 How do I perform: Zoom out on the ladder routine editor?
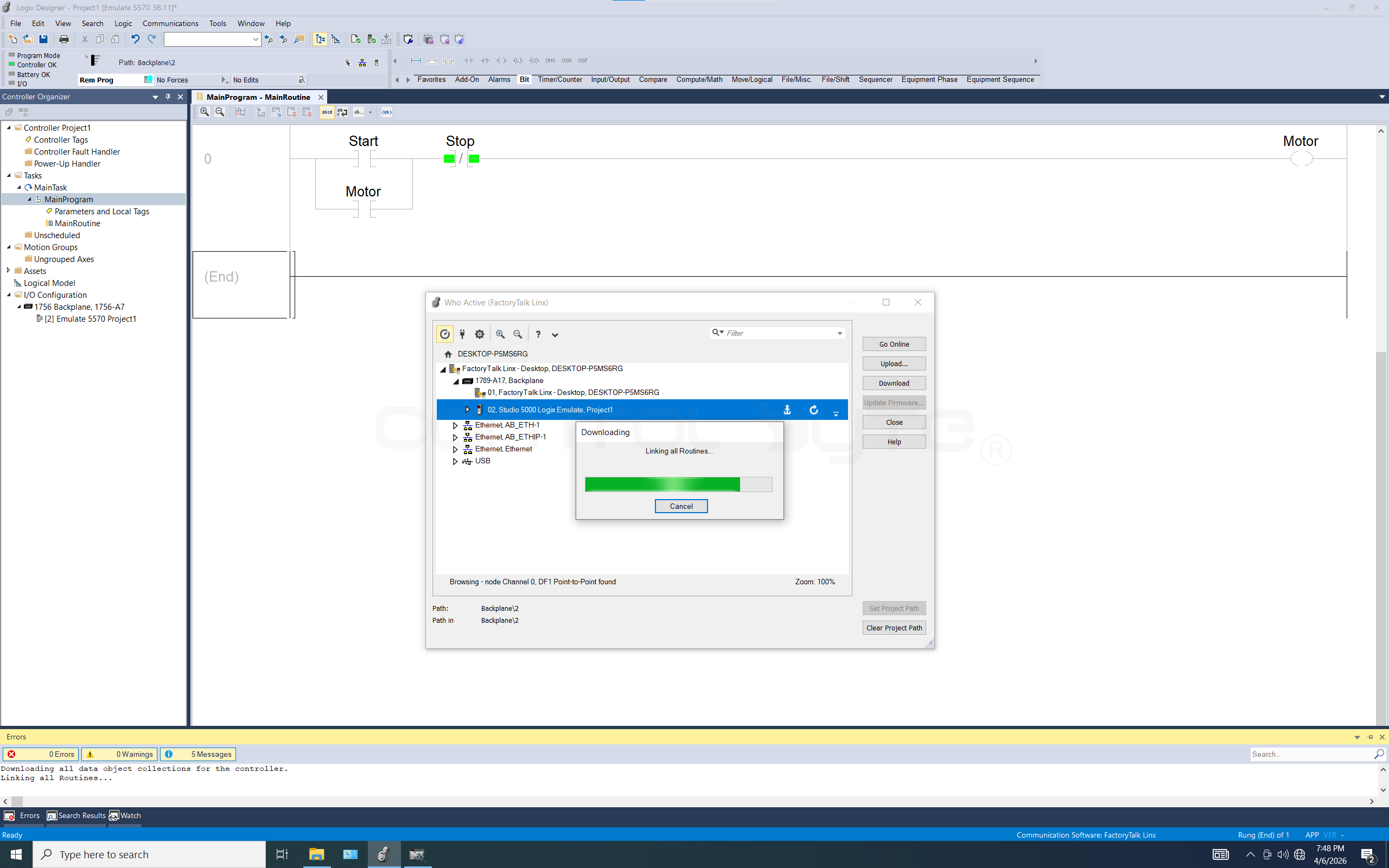click(220, 112)
